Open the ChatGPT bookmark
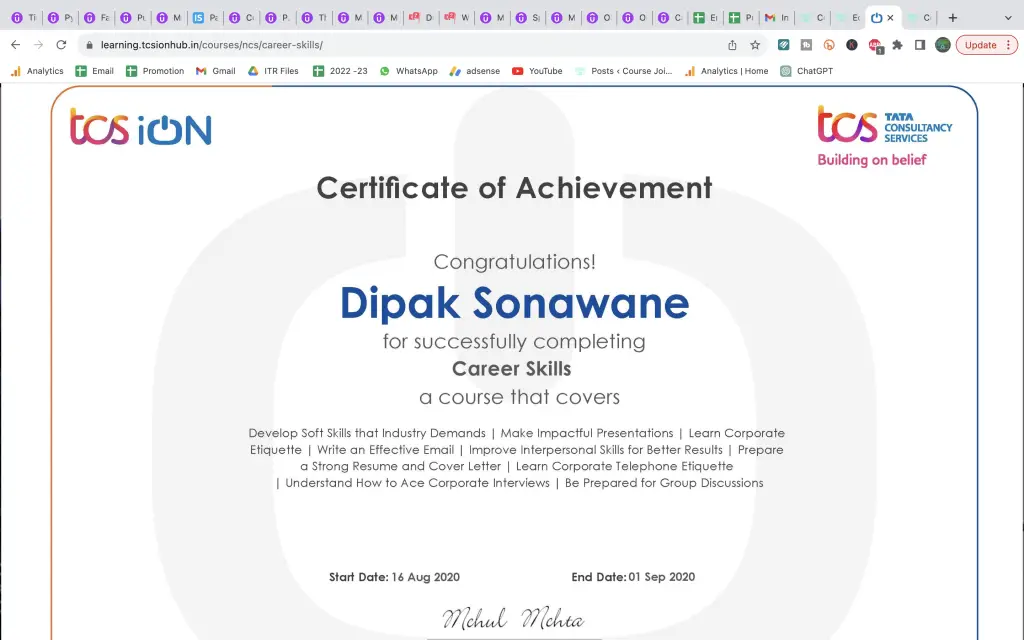Viewport: 1024px width, 640px height. (x=807, y=71)
